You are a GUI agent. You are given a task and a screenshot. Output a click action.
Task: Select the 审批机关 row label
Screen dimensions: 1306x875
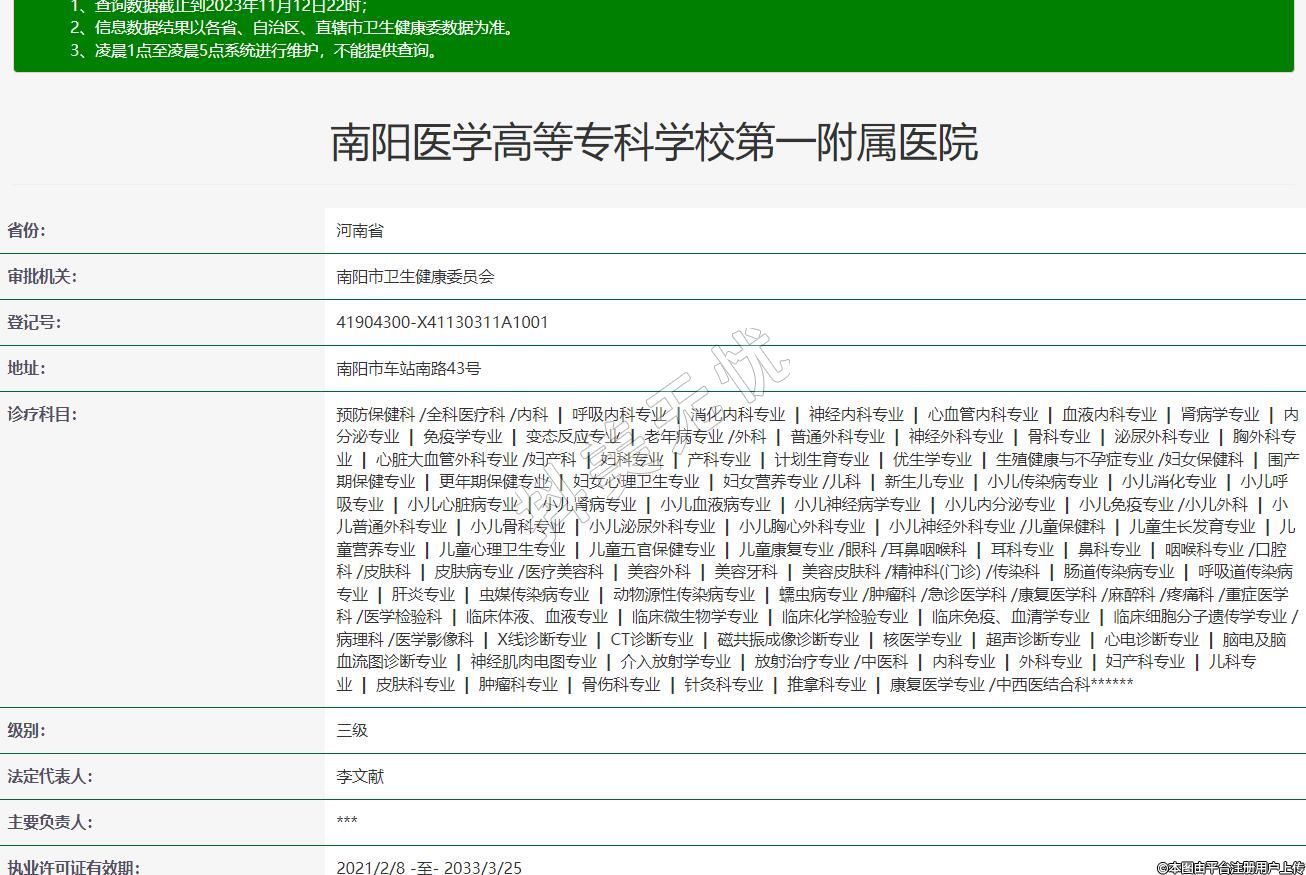tap(42, 276)
